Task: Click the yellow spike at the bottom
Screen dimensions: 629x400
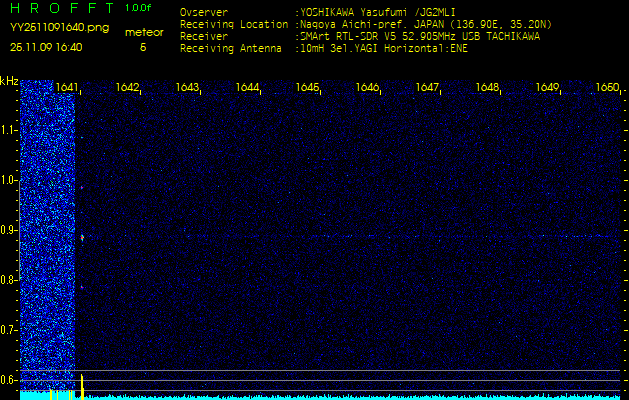Action: tap(81, 385)
